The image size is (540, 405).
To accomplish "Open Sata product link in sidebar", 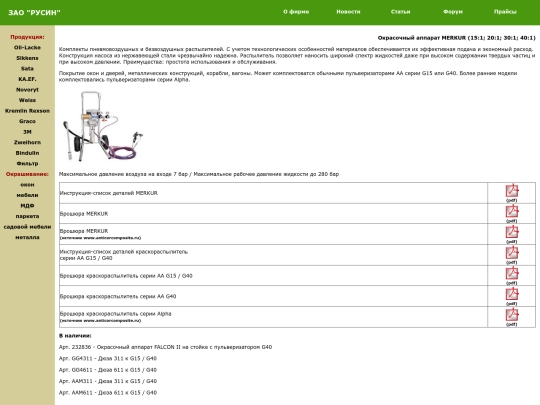I will (x=27, y=69).
